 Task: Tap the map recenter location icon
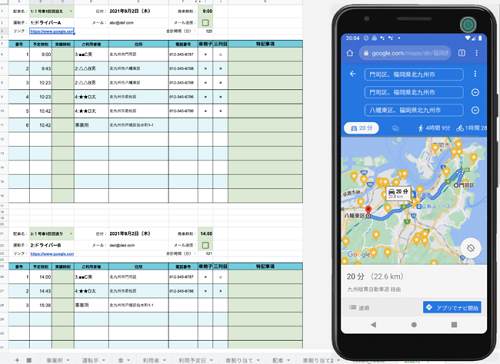pyautogui.click(x=470, y=248)
